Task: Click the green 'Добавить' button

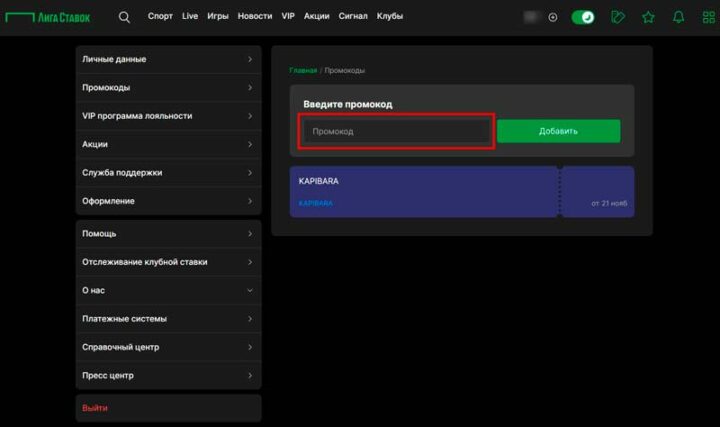Action: pyautogui.click(x=558, y=131)
